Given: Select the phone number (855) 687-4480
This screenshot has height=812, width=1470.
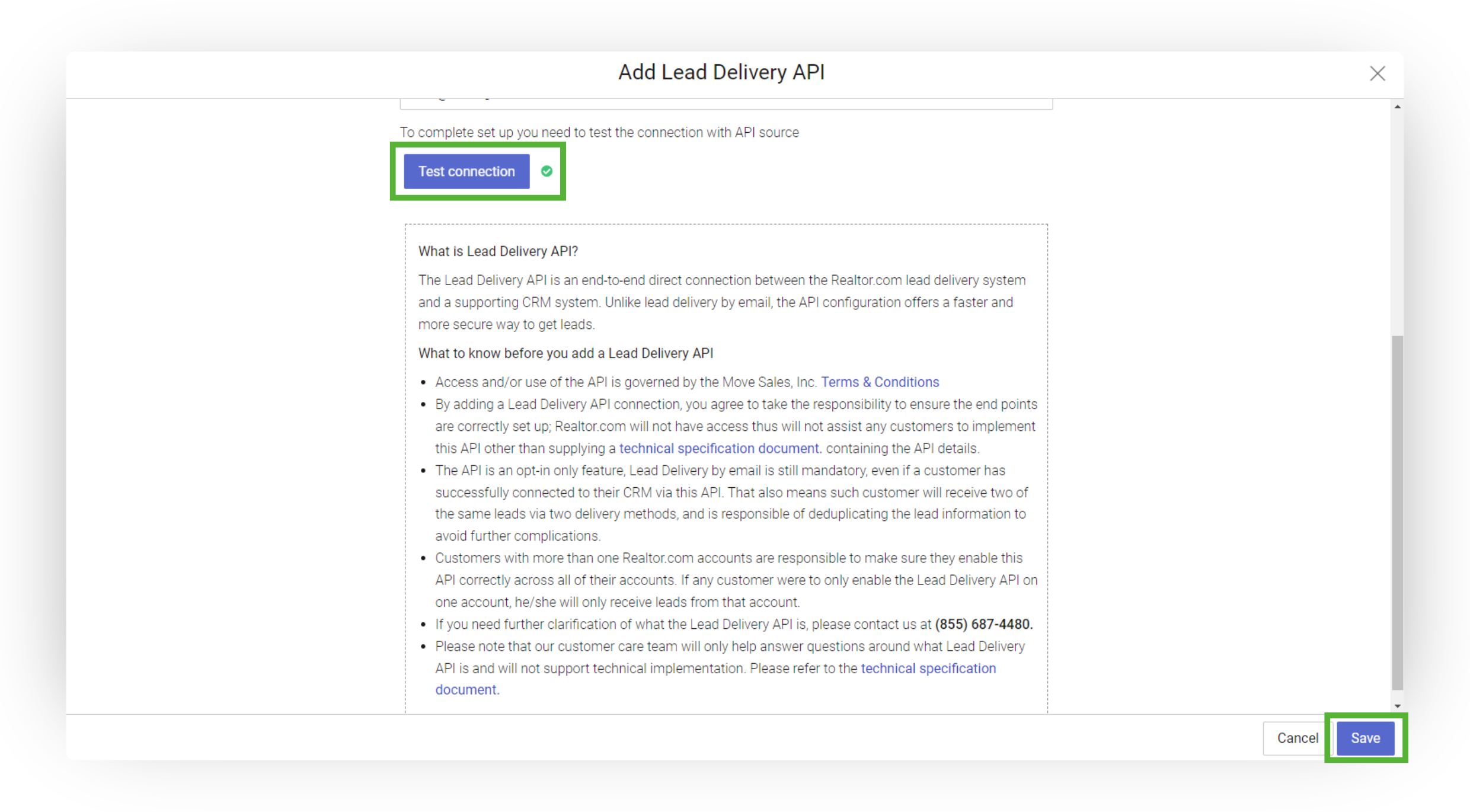Looking at the screenshot, I should click(x=983, y=624).
